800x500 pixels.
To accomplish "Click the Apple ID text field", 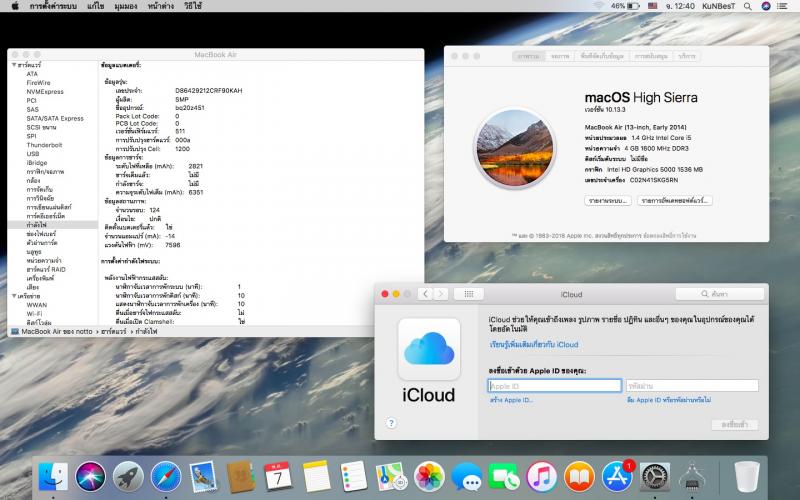I will [x=554, y=385].
